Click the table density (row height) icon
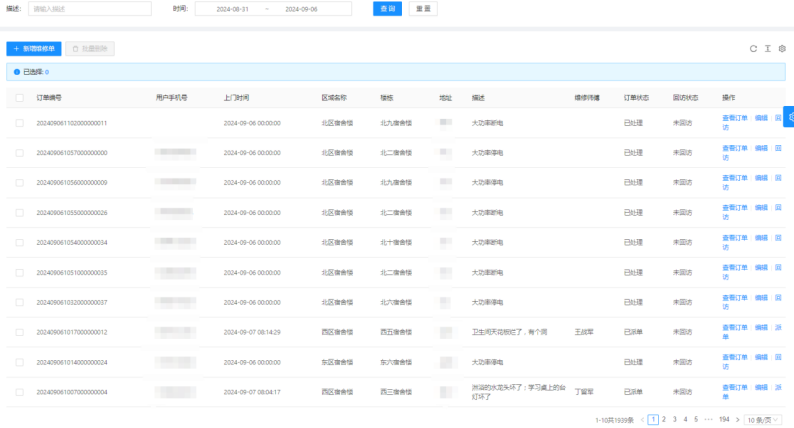 [x=768, y=48]
